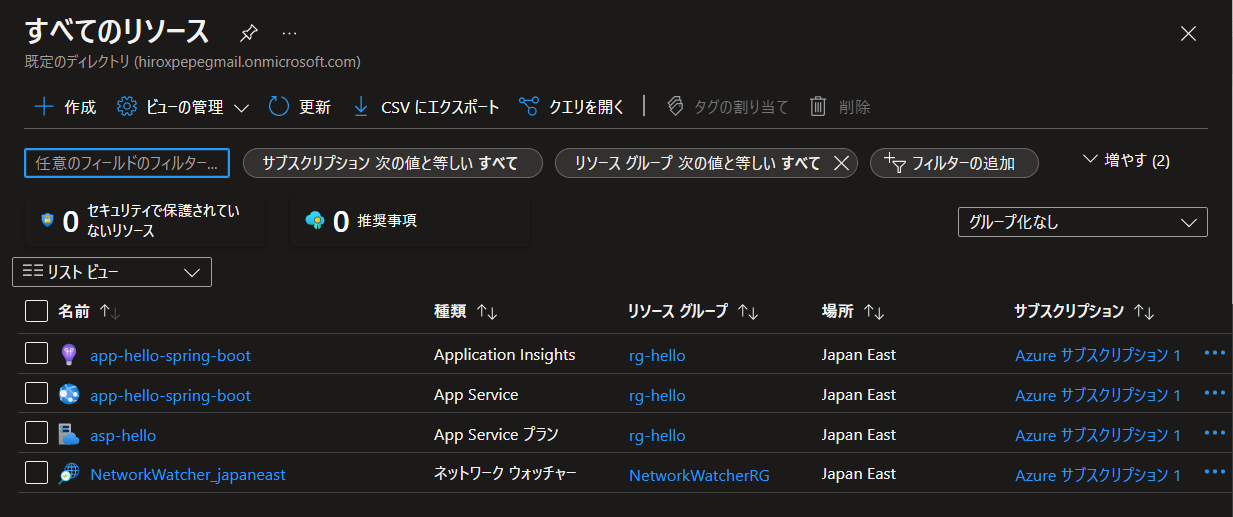Focus the 任意のフィールドのフィルター input
The height and width of the screenshot is (517, 1233).
point(127,163)
